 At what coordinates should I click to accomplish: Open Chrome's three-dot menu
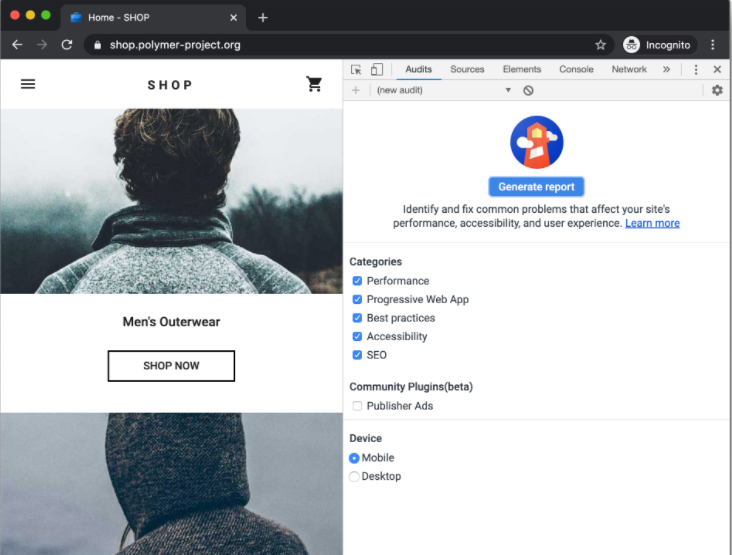point(712,45)
